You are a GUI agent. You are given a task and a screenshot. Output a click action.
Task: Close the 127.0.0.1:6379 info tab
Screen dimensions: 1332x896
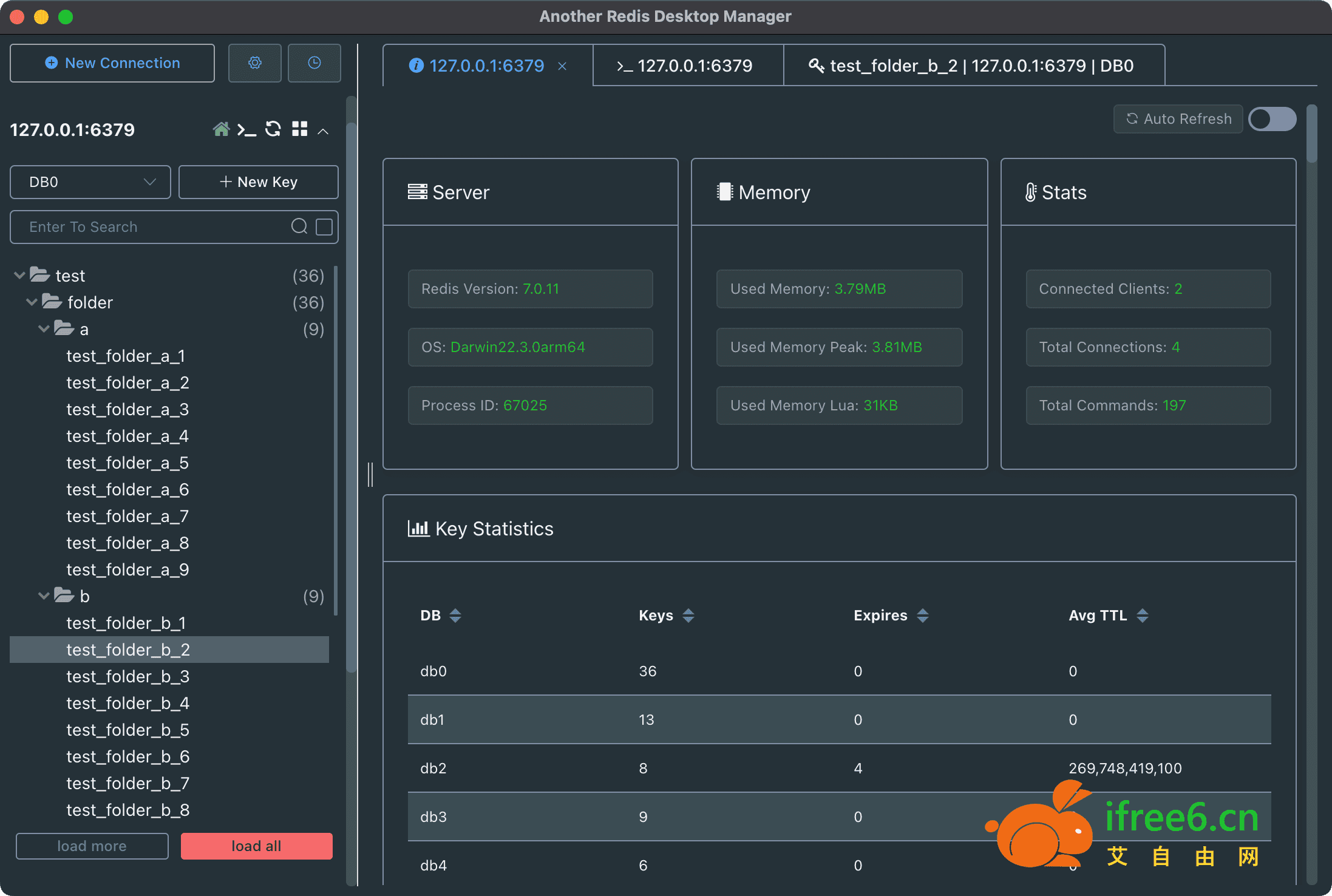[562, 66]
